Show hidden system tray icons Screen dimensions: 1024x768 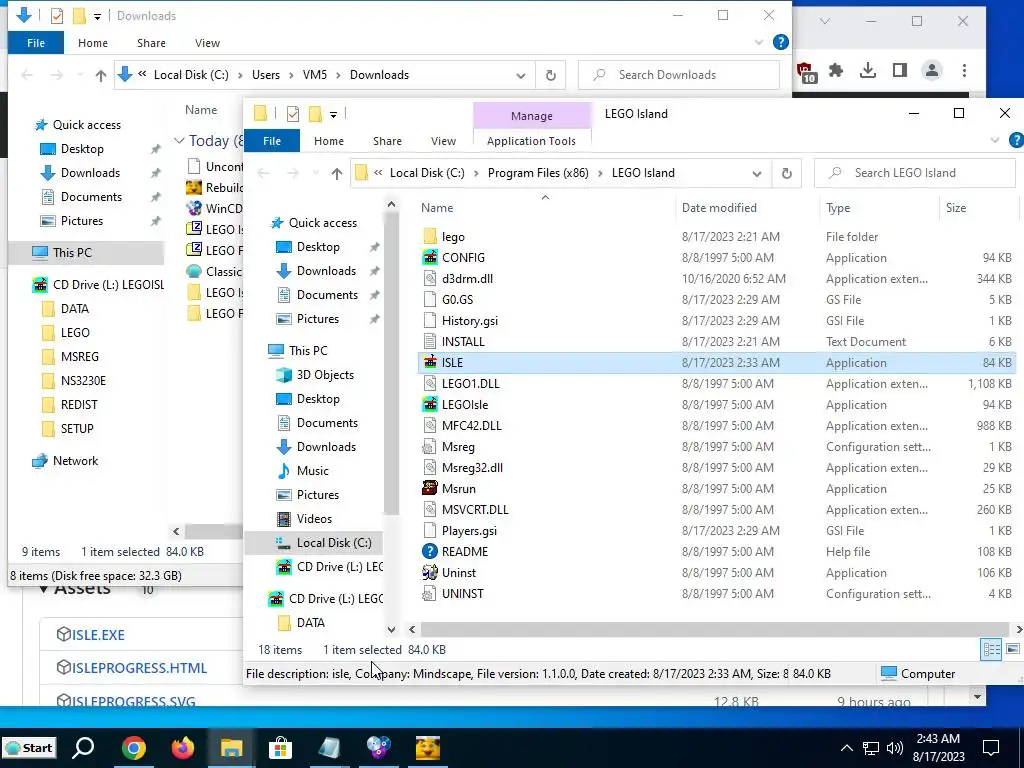pyautogui.click(x=846, y=748)
